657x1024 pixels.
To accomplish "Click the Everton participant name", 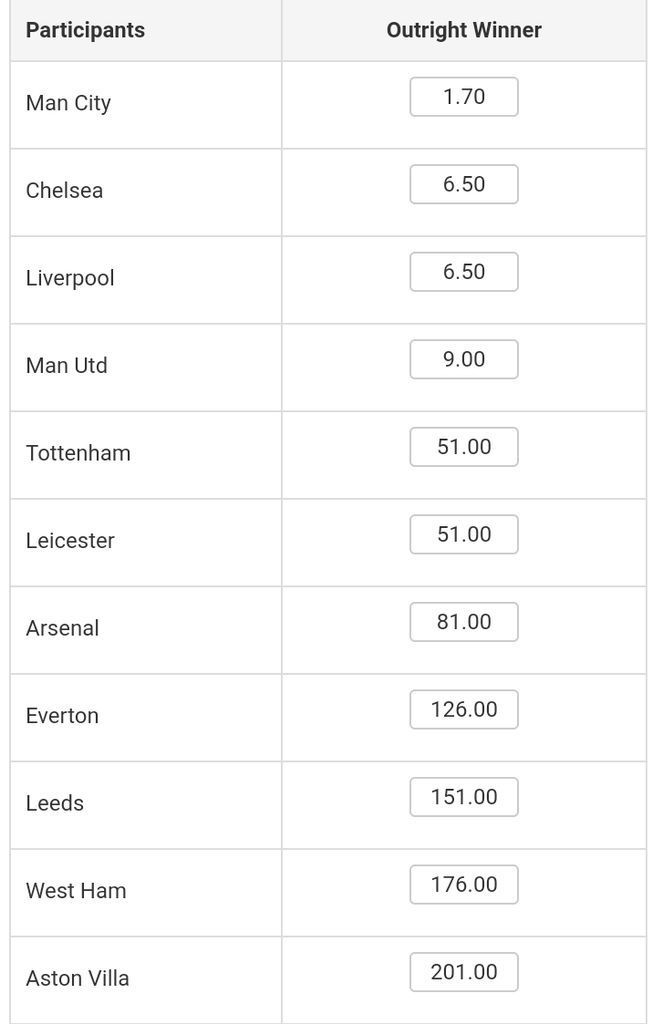I will [x=63, y=716].
